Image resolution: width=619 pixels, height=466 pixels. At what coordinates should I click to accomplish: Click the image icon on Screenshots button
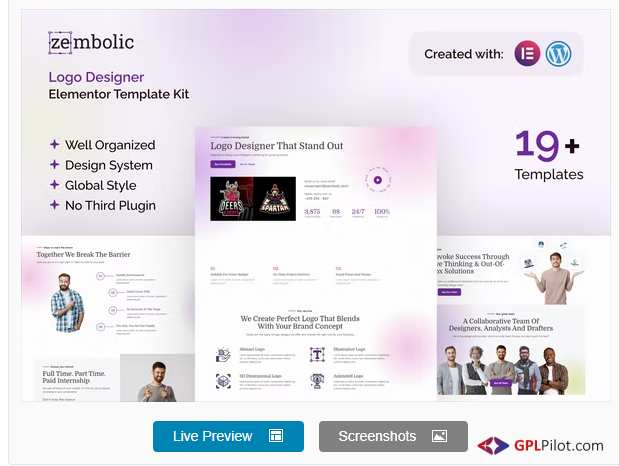[439, 436]
